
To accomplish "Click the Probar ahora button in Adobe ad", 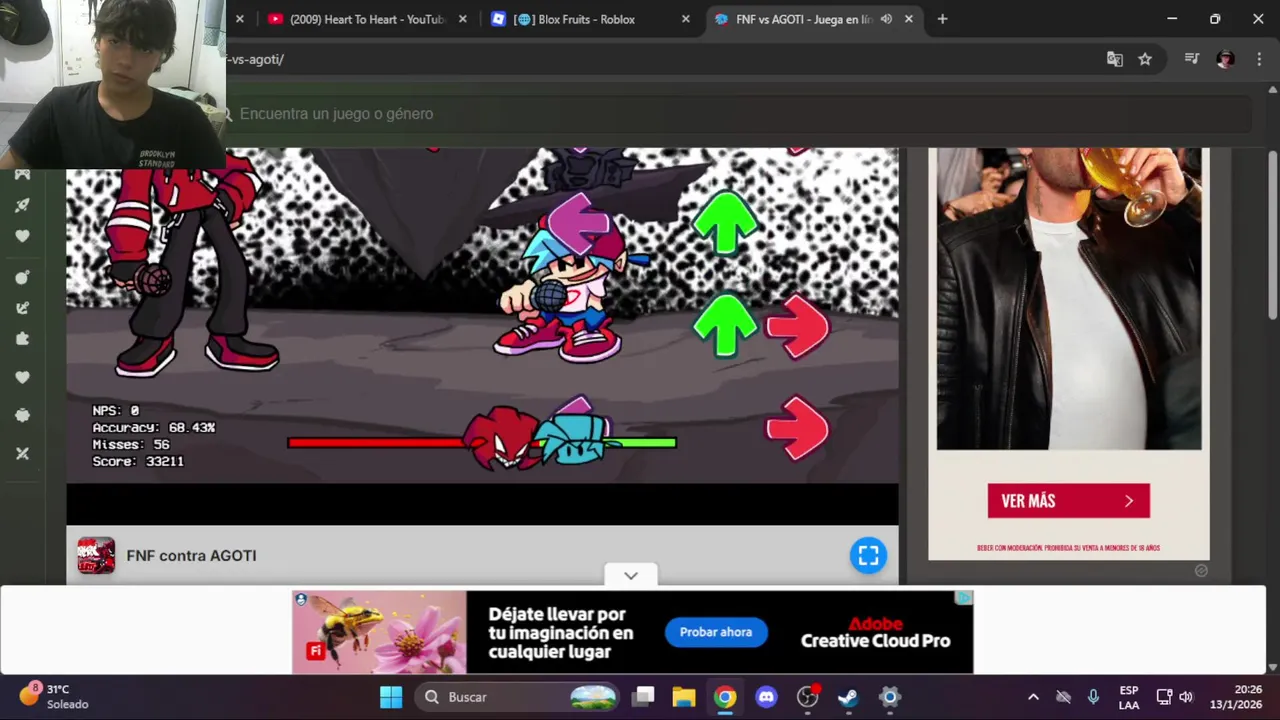I will pos(716,632).
